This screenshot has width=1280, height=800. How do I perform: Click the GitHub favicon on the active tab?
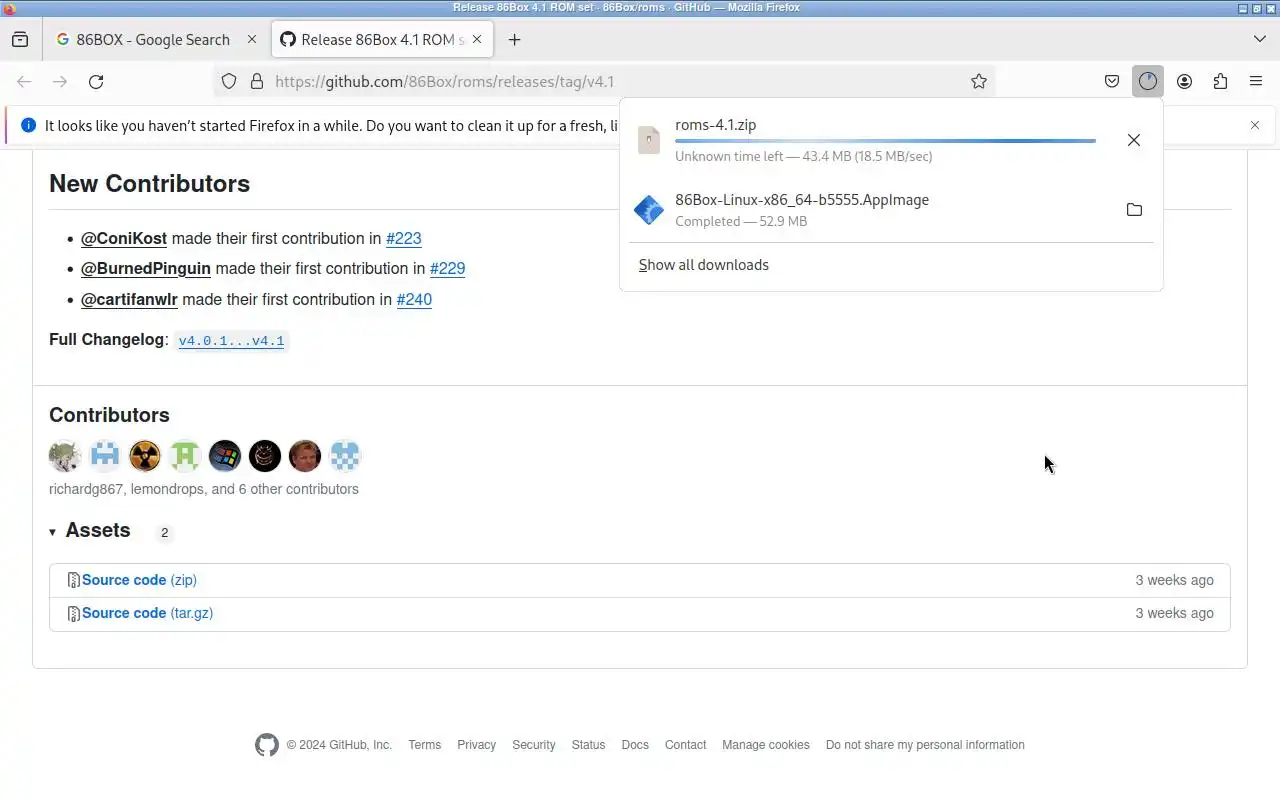288,40
